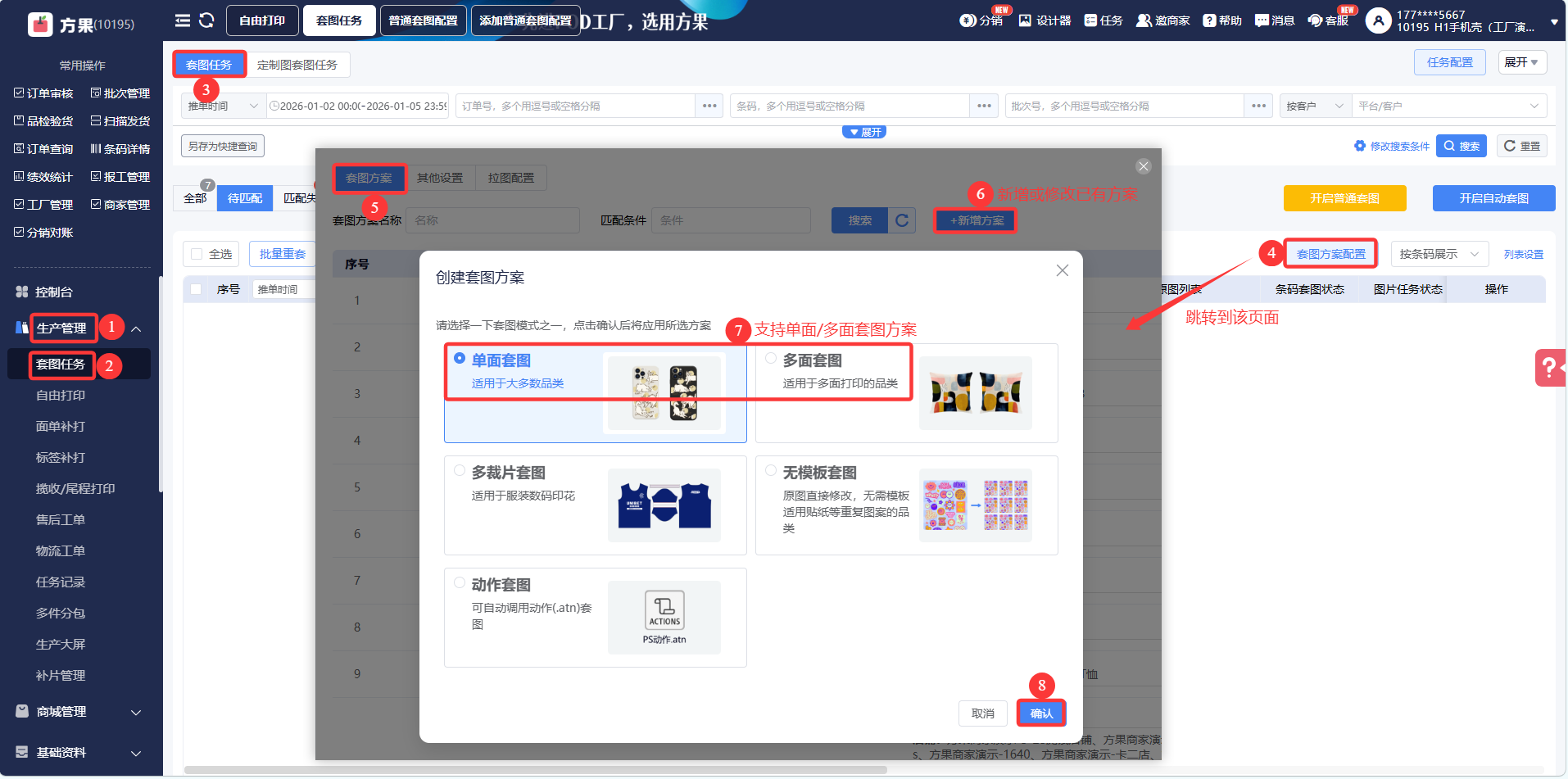Open the 扫描发货 shortcut in the sidebar
The image size is (1568, 779).
120,121
